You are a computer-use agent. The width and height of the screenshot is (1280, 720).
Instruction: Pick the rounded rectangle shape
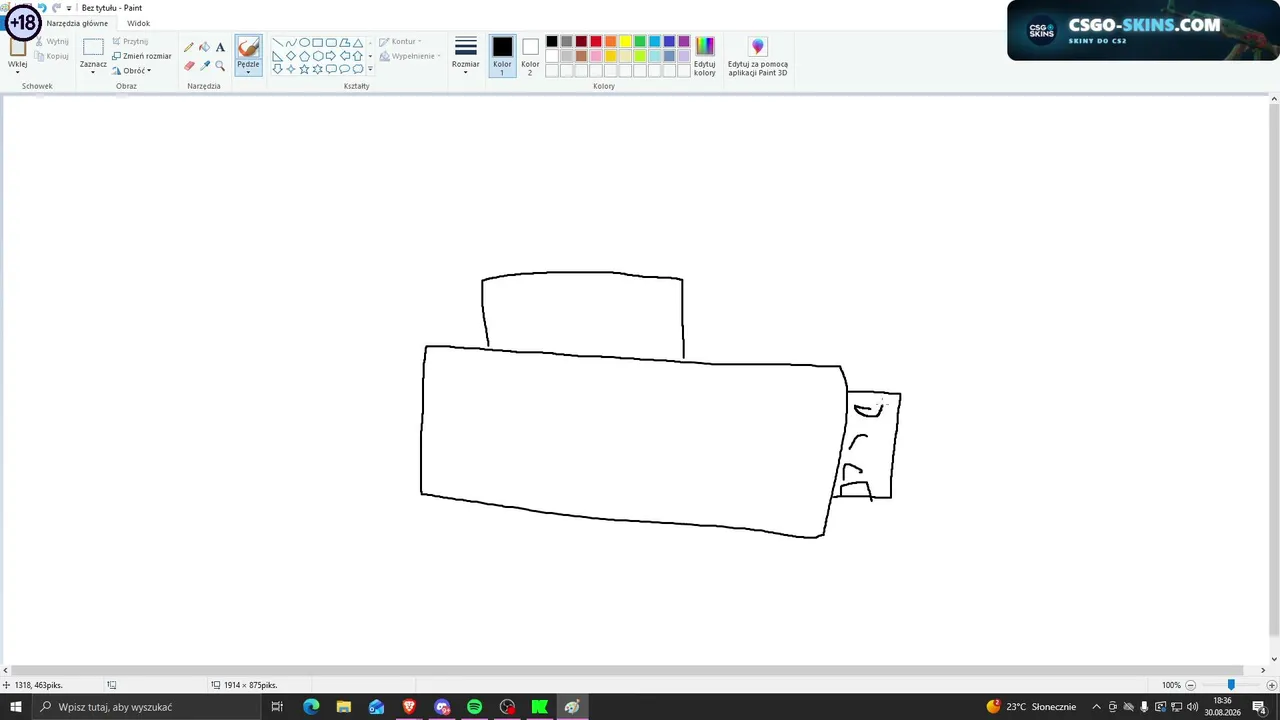(x=331, y=43)
